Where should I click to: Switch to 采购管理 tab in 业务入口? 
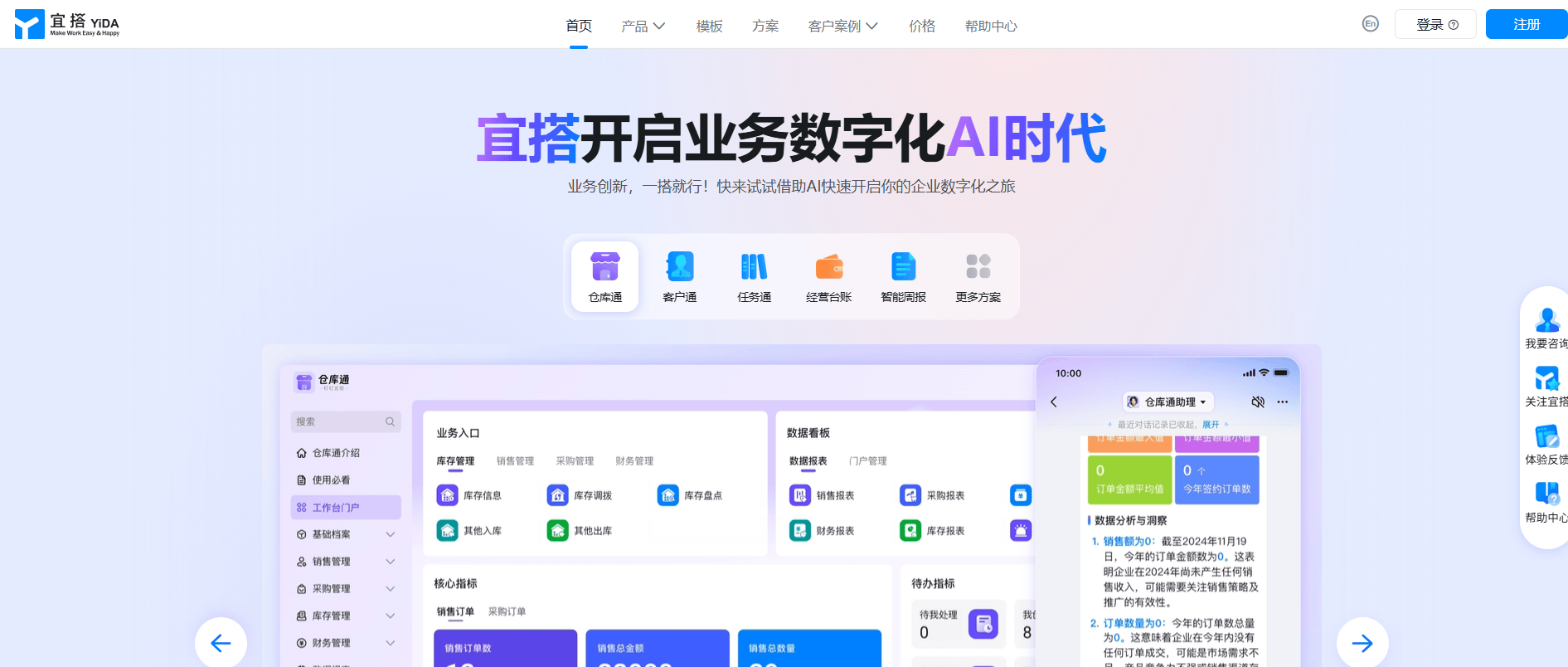[575, 461]
